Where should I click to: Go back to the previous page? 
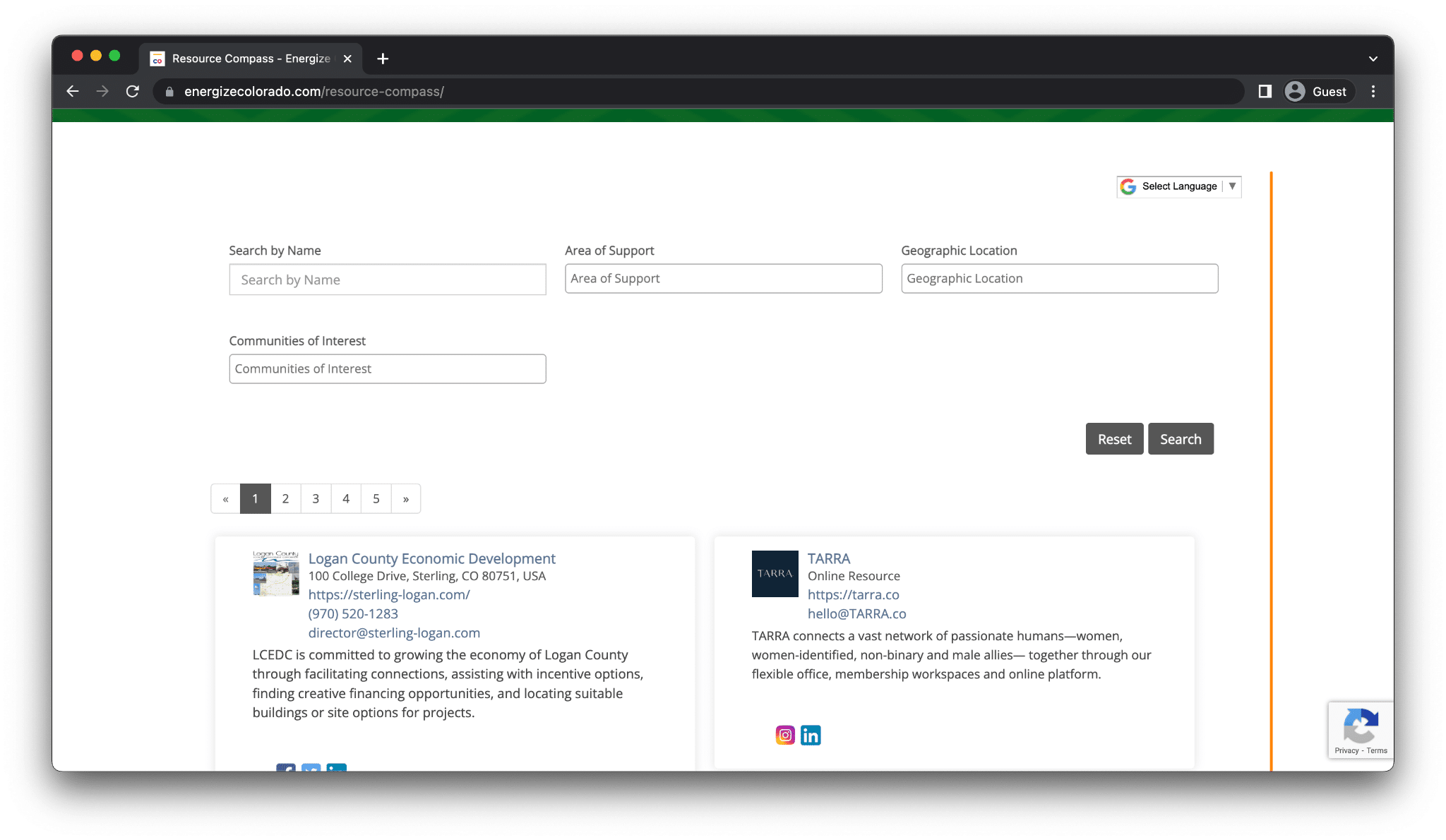(72, 91)
